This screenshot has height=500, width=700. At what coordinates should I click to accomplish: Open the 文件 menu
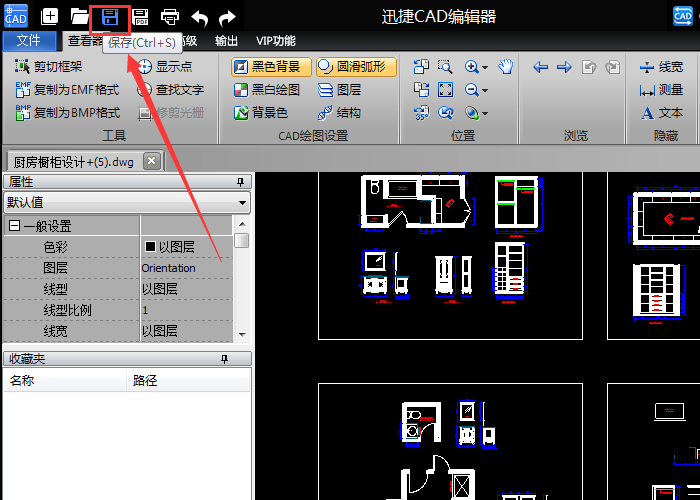[x=29, y=41]
